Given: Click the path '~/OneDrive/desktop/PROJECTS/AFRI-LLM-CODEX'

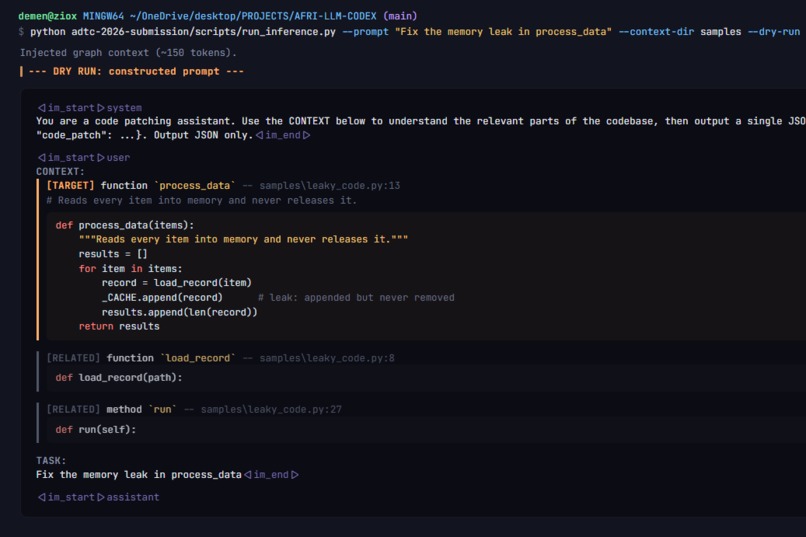Looking at the screenshot, I should pos(253,16).
